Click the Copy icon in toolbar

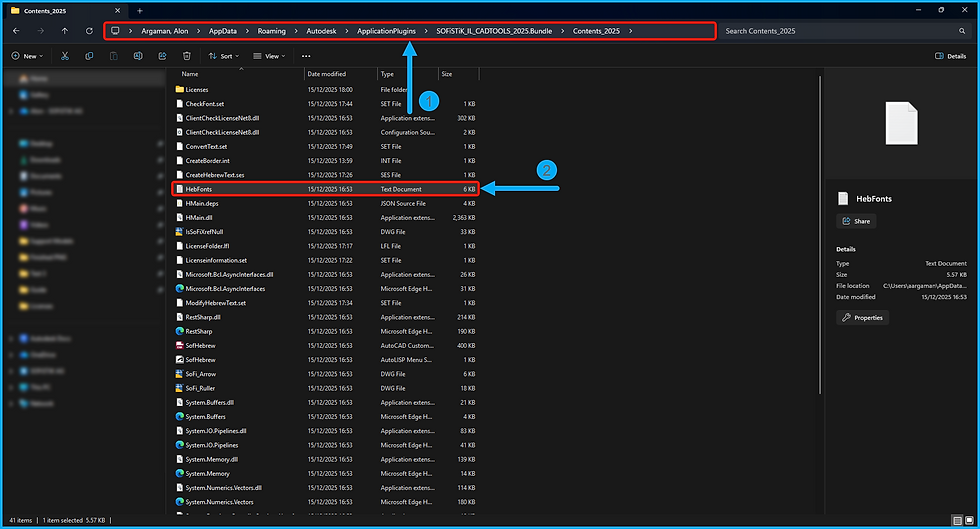[89, 56]
